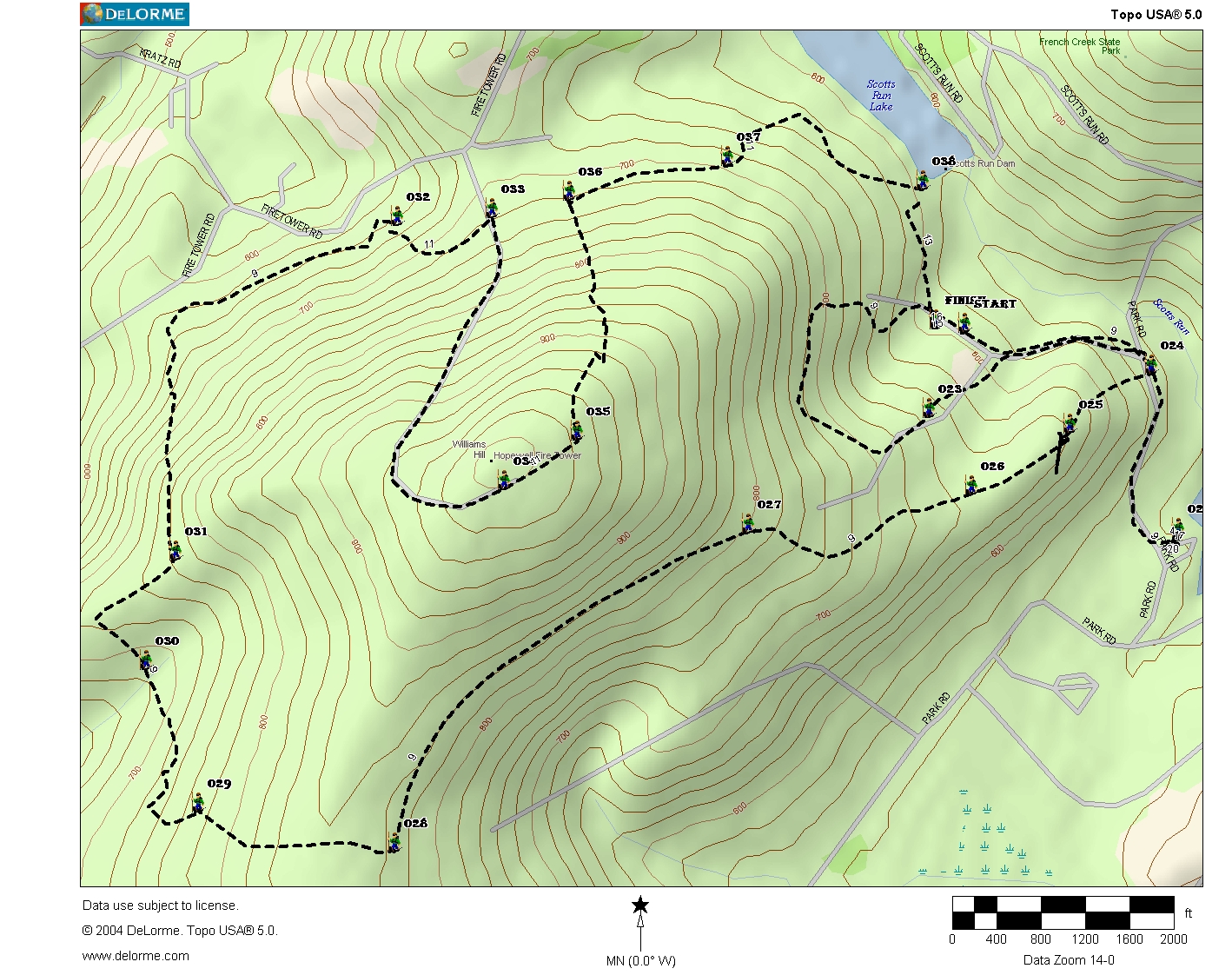Screen dimensions: 1232x975
Task: Click the checkered distance scale bar
Action: point(1063,913)
